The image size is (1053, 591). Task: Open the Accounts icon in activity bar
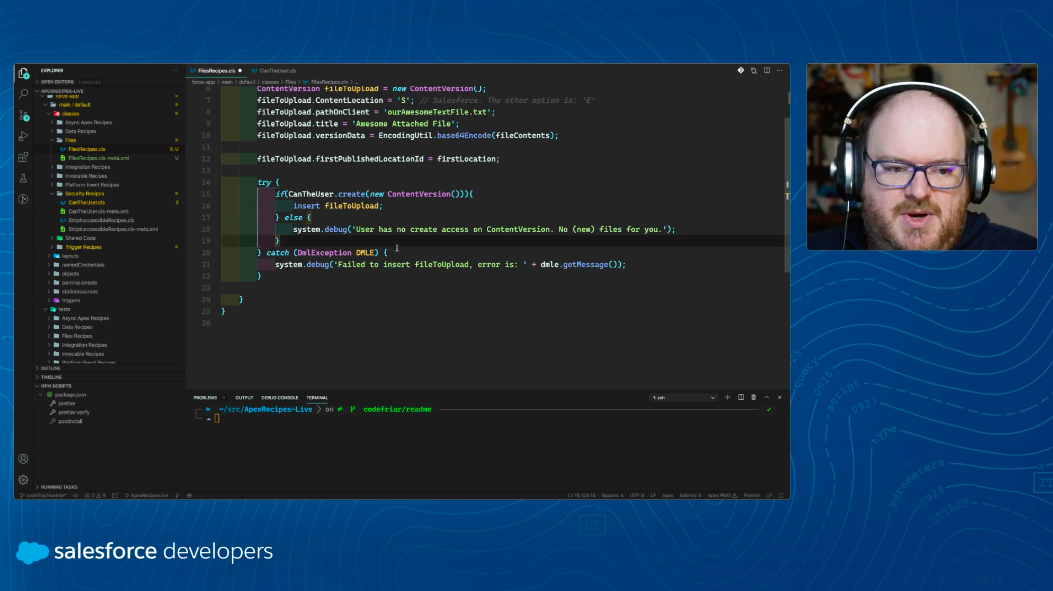point(24,459)
